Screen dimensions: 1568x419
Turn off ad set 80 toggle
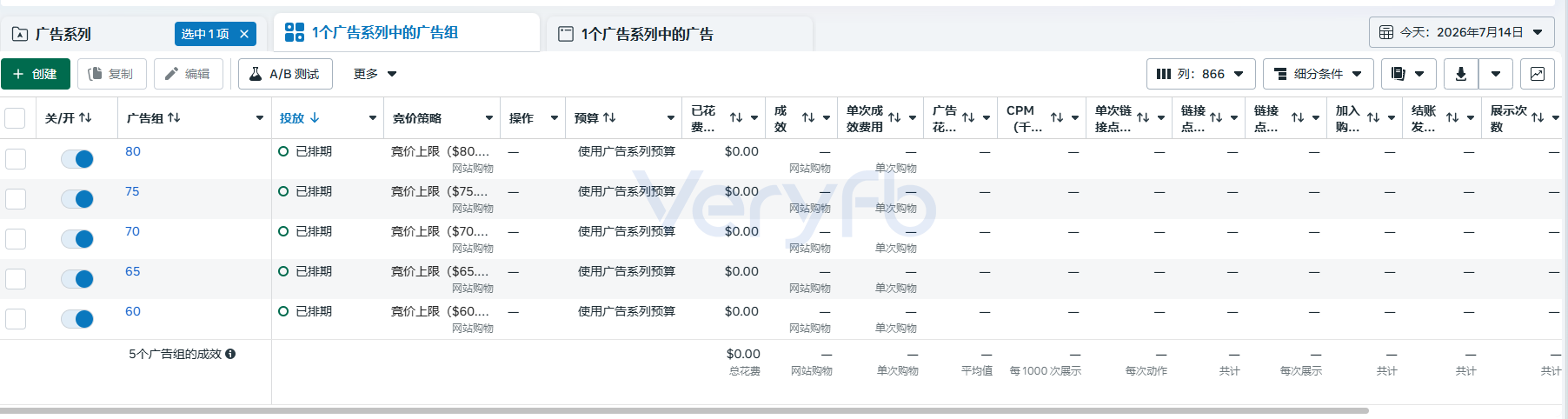pyautogui.click(x=77, y=159)
